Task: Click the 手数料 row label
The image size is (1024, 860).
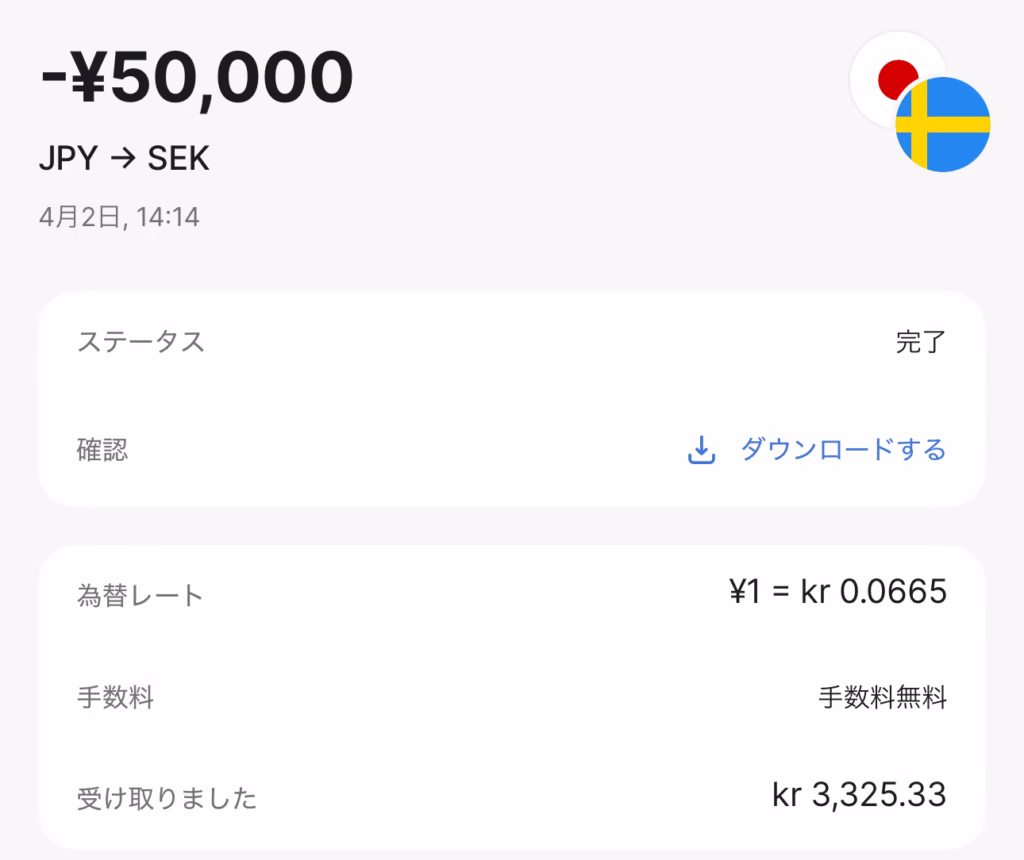Action: 116,697
